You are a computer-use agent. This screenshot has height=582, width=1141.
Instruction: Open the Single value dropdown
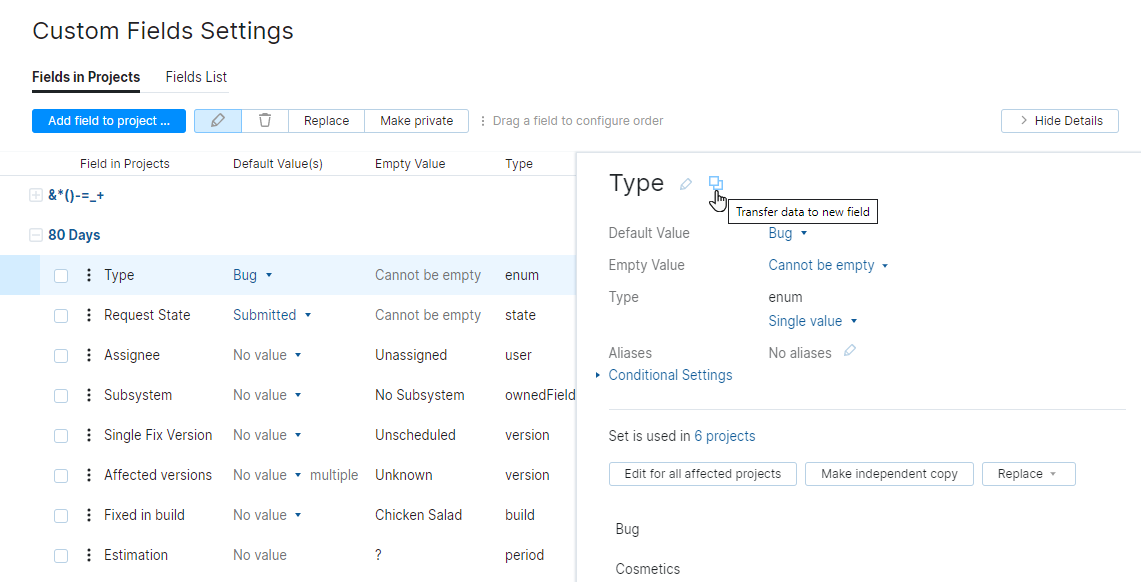[x=812, y=321]
